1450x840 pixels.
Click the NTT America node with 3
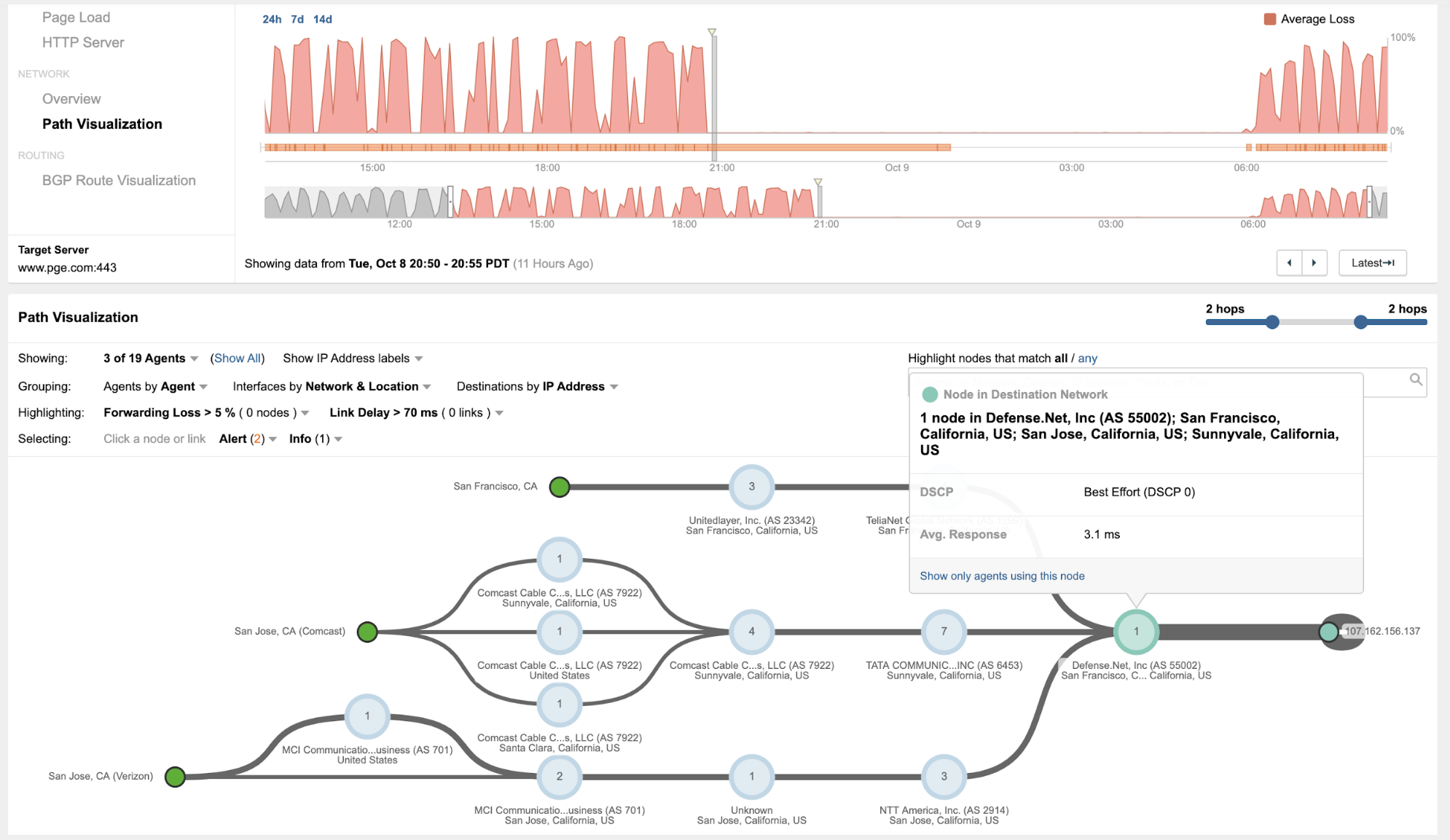(x=944, y=777)
